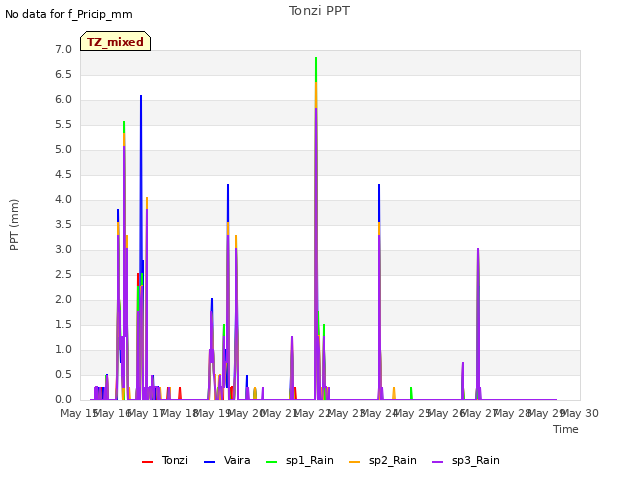Click the 5.0 y-axis tick label
Viewport: 640px width, 480px height.
point(63,150)
